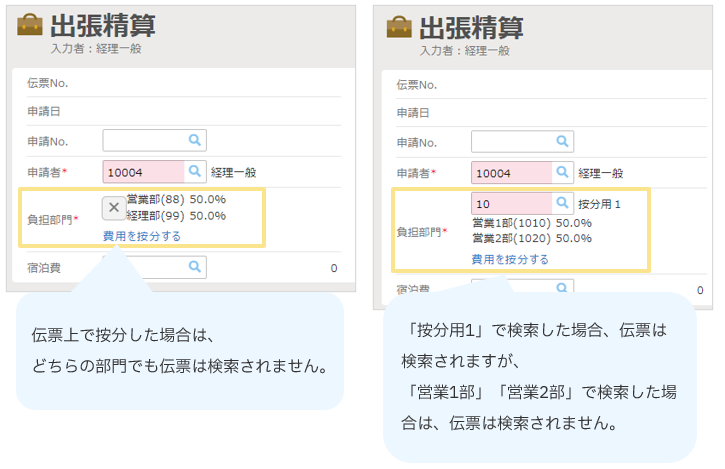This screenshot has width=725, height=469.
Task: Click the 申請者 magnifier icon in left form
Action: point(196,172)
